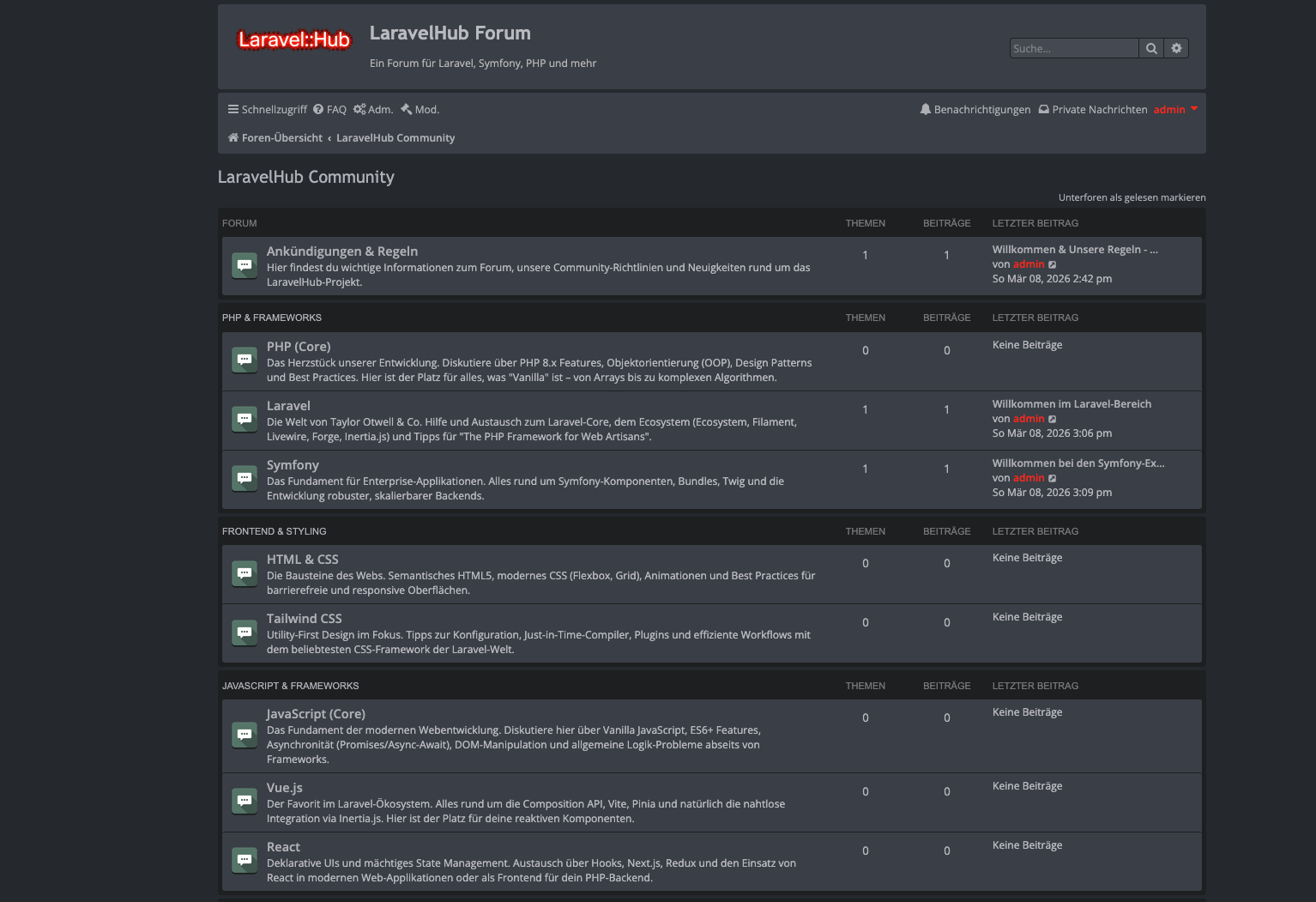Expand the admin account dropdown

(x=1175, y=109)
